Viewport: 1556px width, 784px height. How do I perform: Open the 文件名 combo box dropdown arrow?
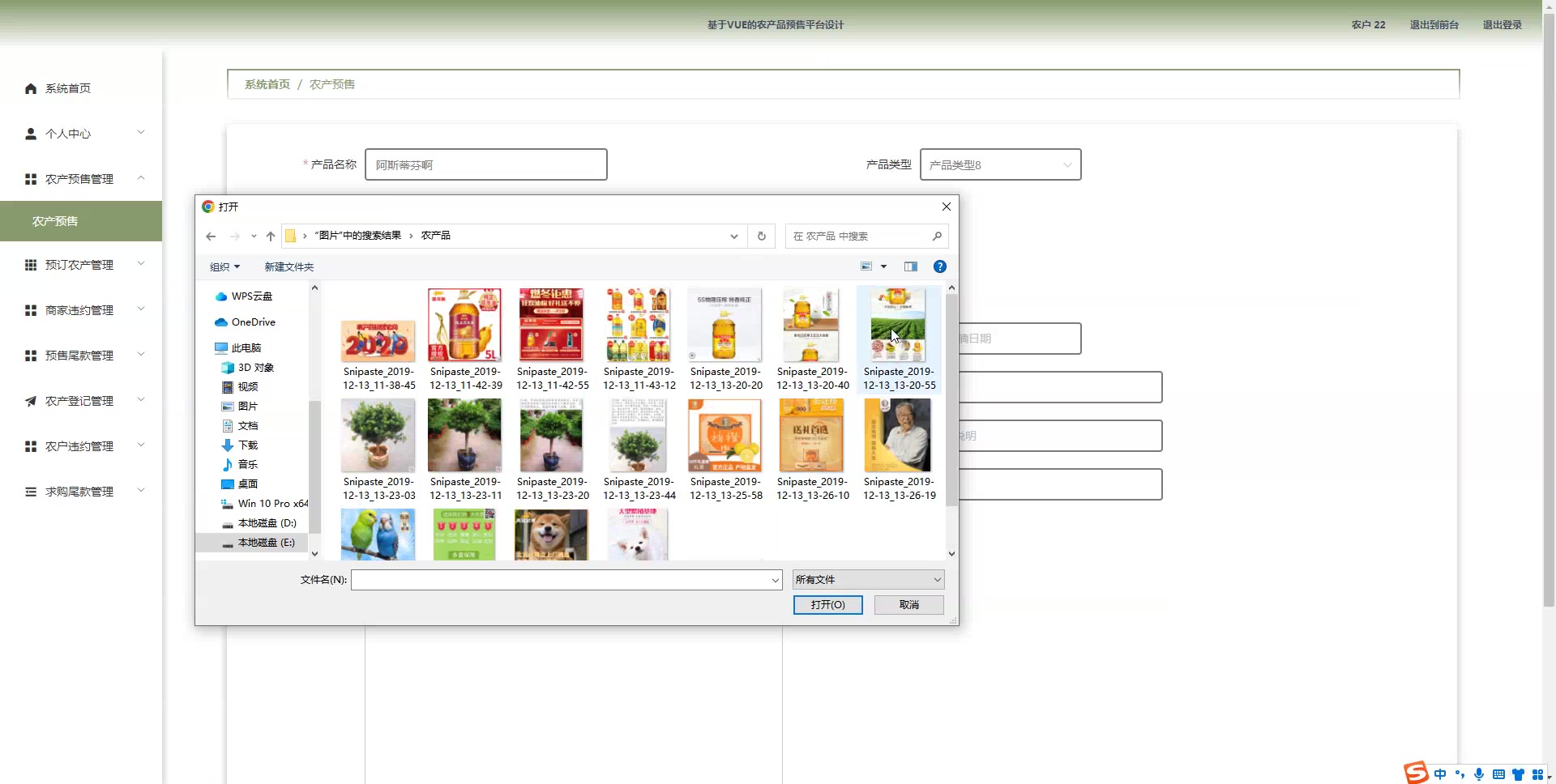pos(776,580)
